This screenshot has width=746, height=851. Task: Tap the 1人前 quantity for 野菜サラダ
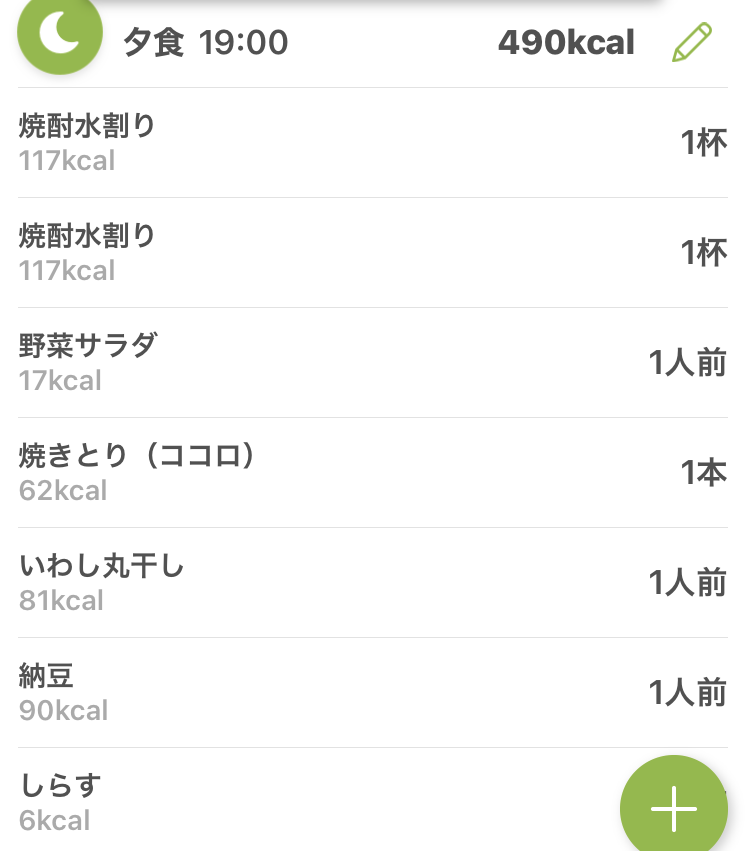(687, 363)
